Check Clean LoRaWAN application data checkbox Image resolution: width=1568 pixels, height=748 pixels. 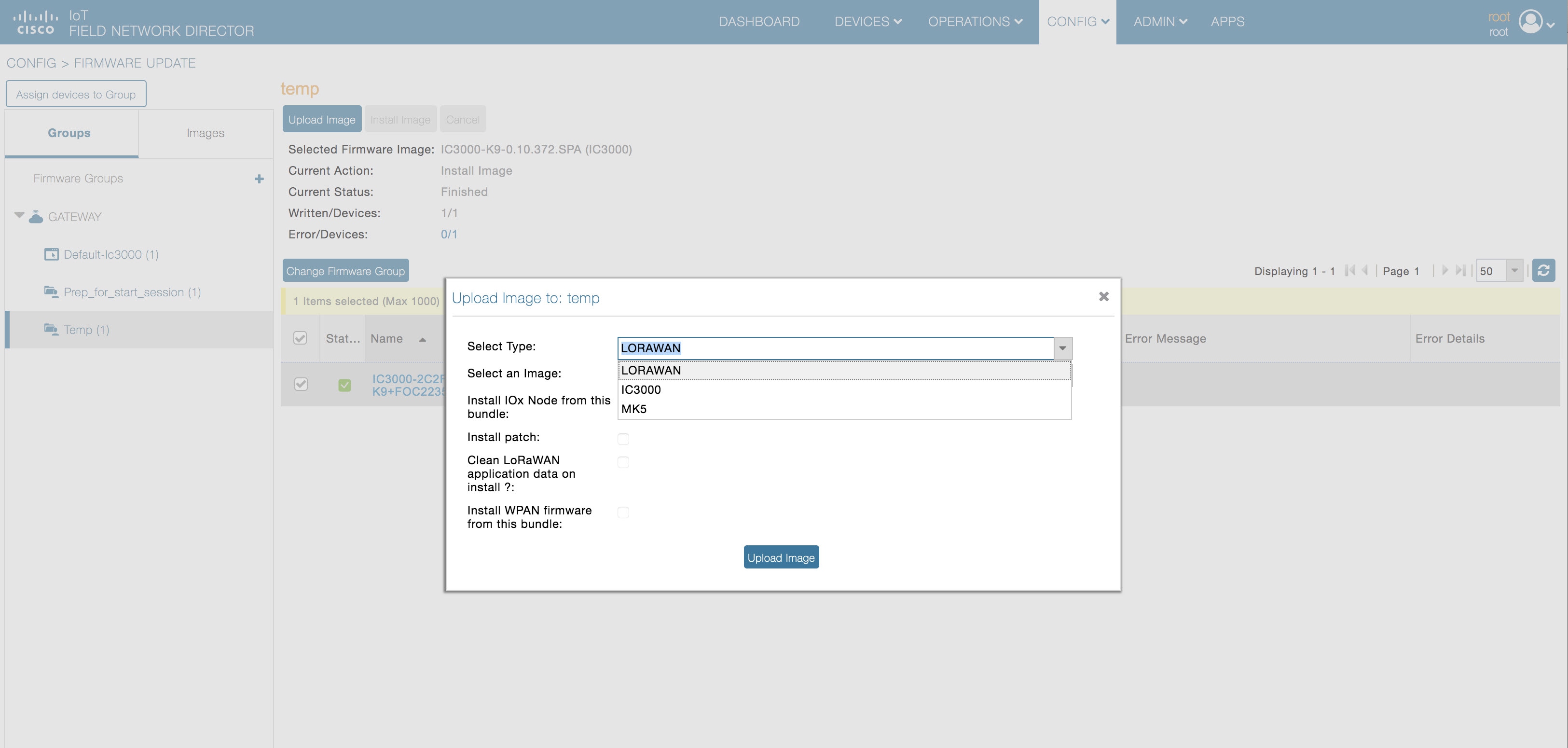[x=623, y=462]
